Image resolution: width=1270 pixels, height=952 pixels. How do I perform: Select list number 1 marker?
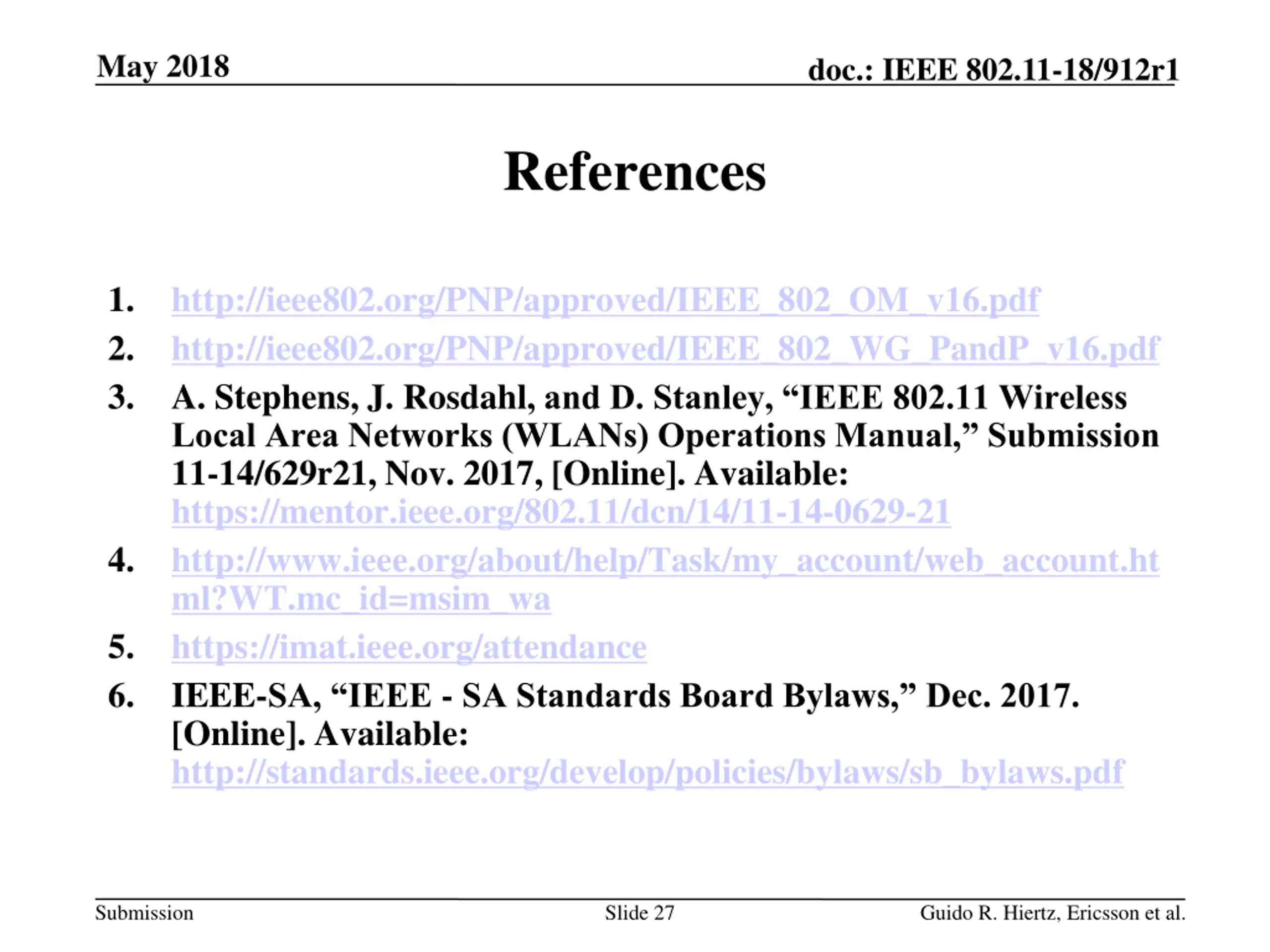pos(121,300)
